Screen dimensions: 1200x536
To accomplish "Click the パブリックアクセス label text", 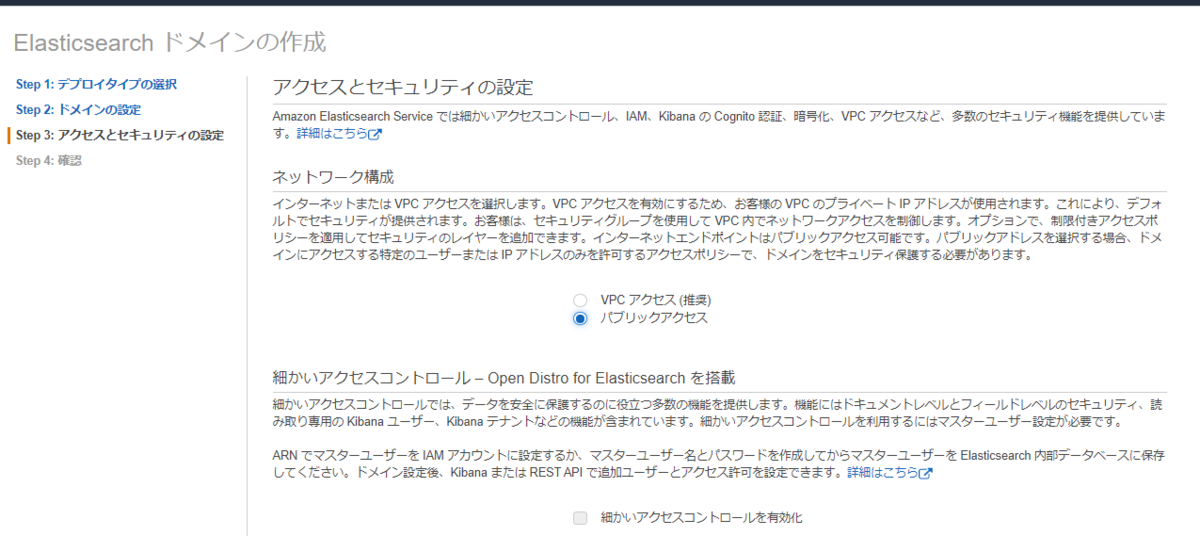I will pyautogui.click(x=654, y=318).
